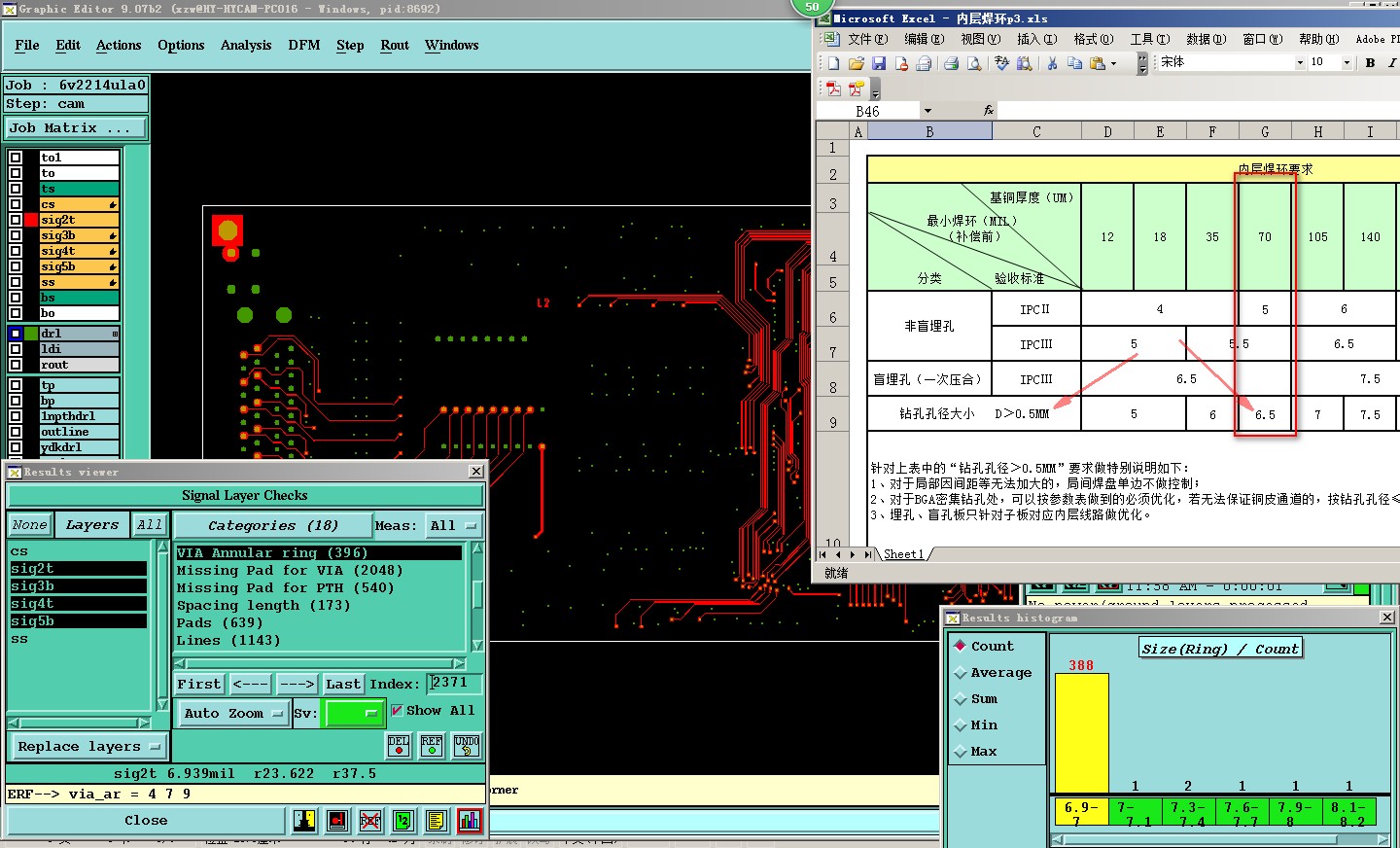Click the green Sv color selector

point(352,714)
